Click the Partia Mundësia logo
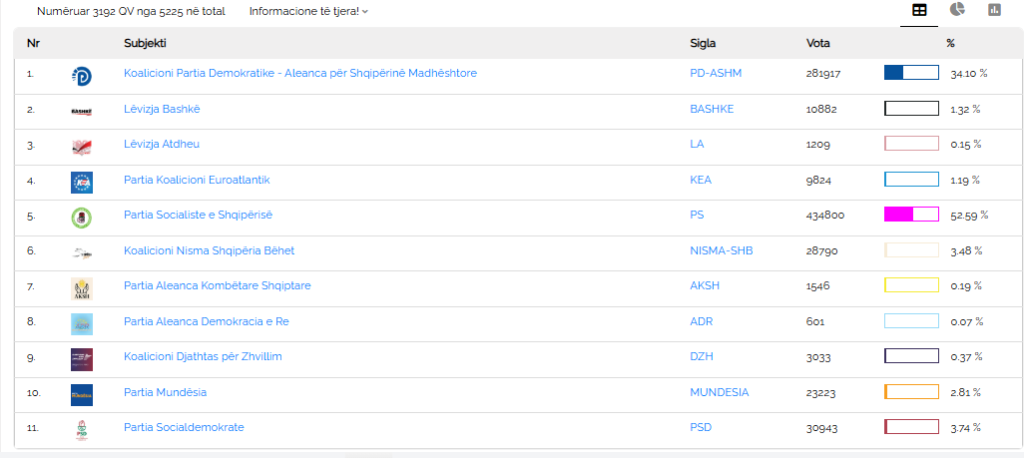 (x=82, y=395)
